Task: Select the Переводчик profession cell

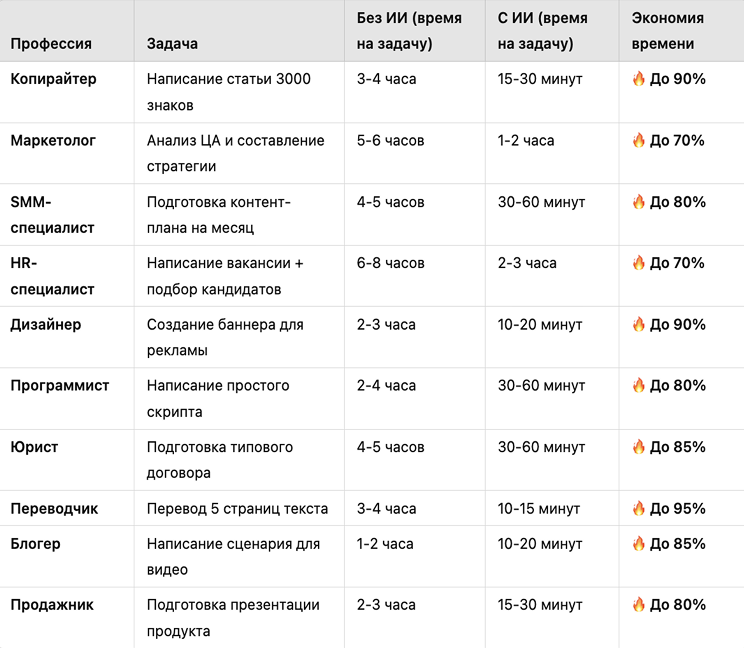Action: pyautogui.click(x=54, y=508)
